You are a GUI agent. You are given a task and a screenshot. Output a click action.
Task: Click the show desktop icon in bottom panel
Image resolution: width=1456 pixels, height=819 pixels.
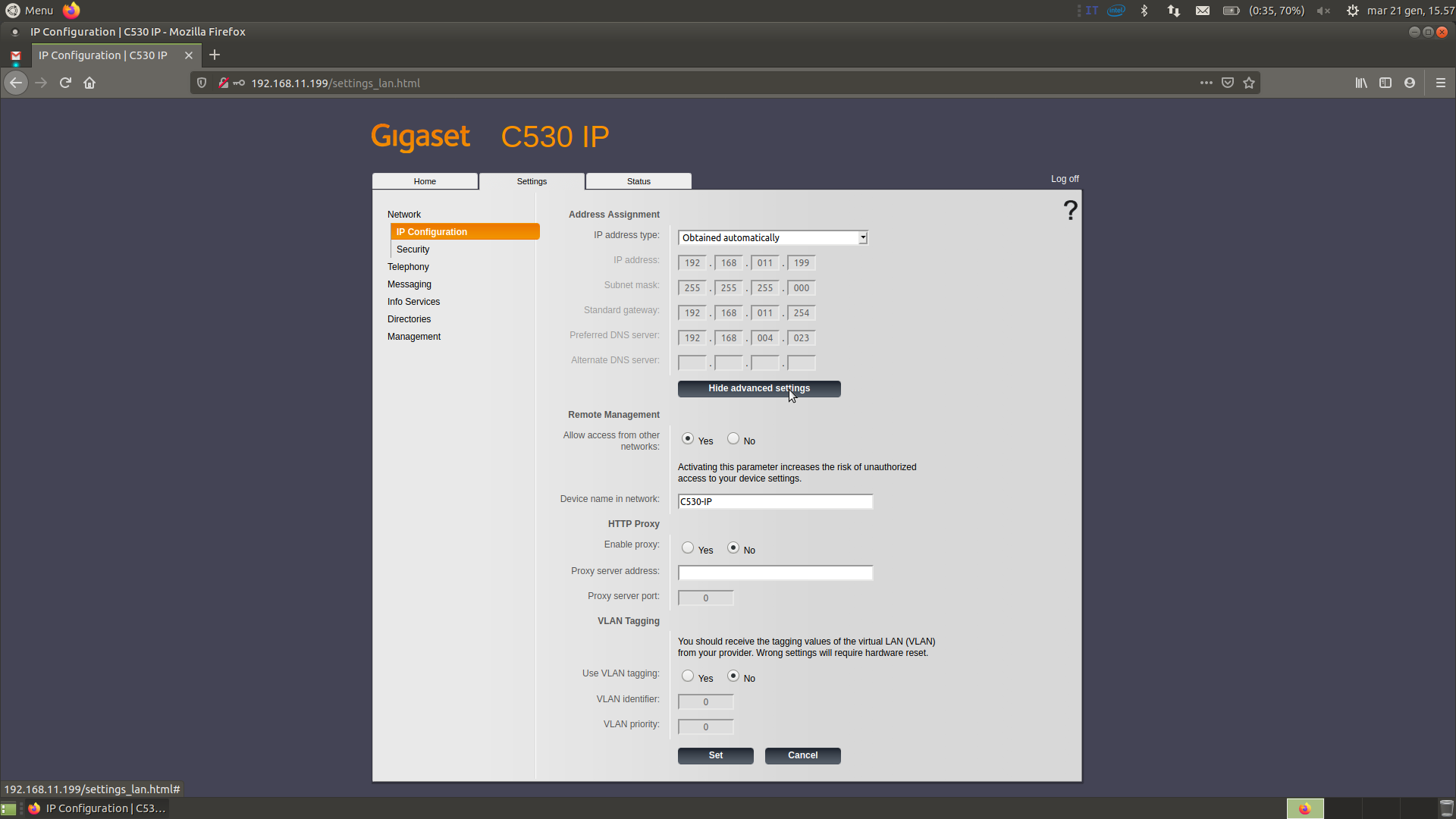point(8,808)
